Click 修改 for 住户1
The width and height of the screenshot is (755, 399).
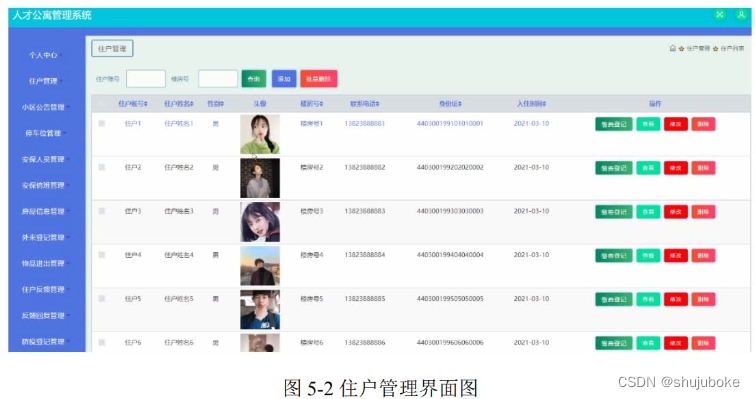[676, 124]
